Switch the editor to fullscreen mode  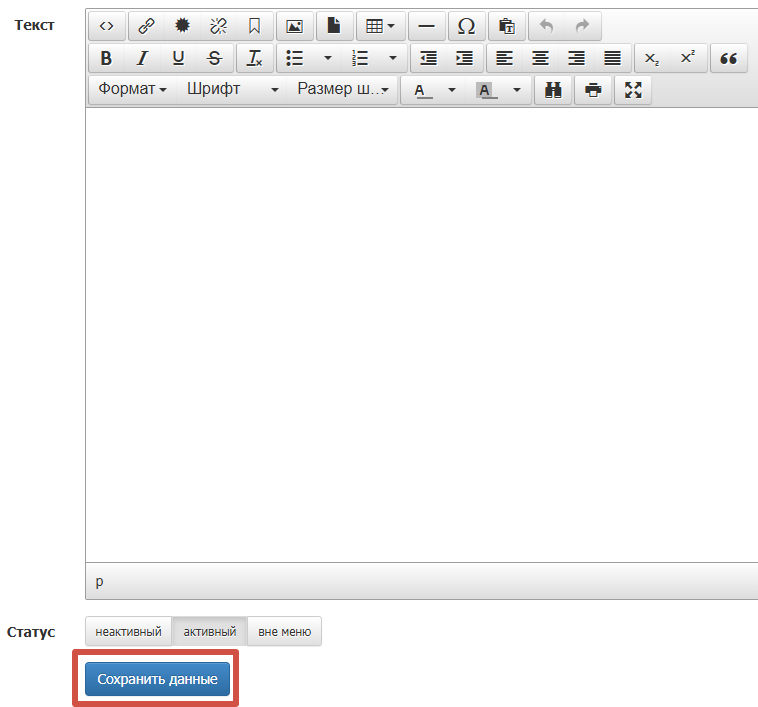tap(632, 90)
